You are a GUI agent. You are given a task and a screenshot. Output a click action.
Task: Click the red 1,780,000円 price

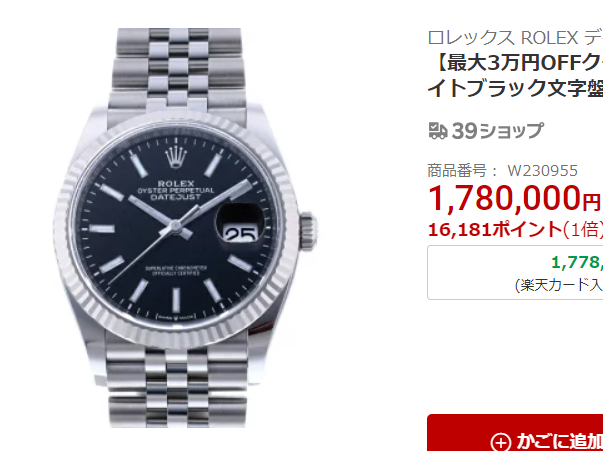pos(514,198)
